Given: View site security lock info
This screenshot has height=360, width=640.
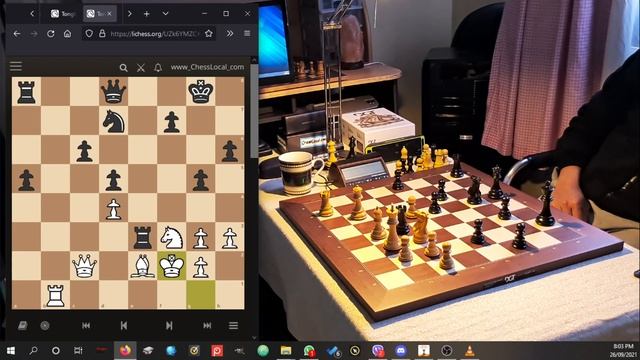Looking at the screenshot, I should click(102, 33).
